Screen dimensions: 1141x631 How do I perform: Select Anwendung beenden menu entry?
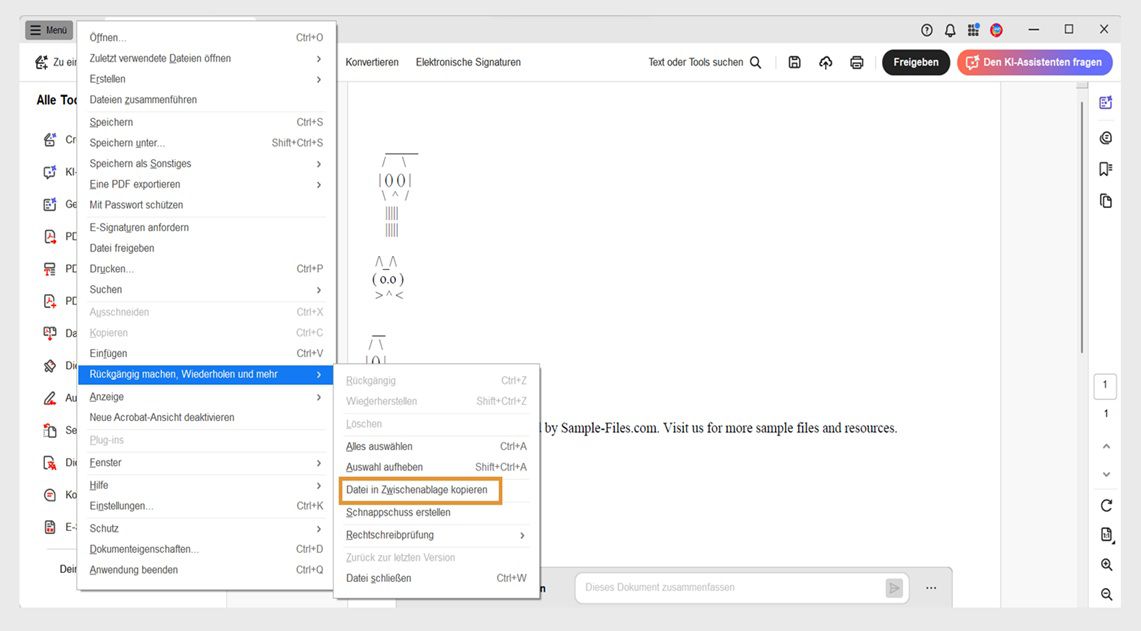(x=206, y=570)
